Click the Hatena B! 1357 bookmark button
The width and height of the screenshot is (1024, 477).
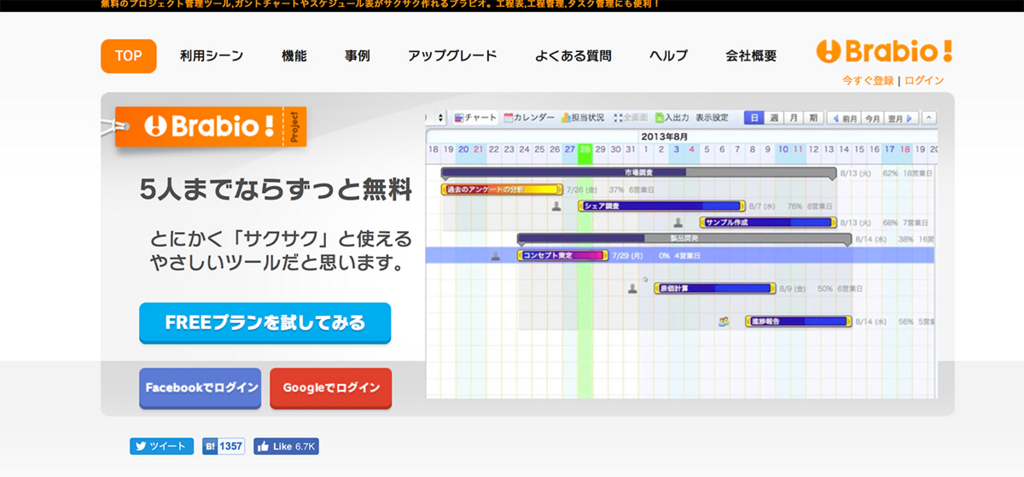[223, 446]
